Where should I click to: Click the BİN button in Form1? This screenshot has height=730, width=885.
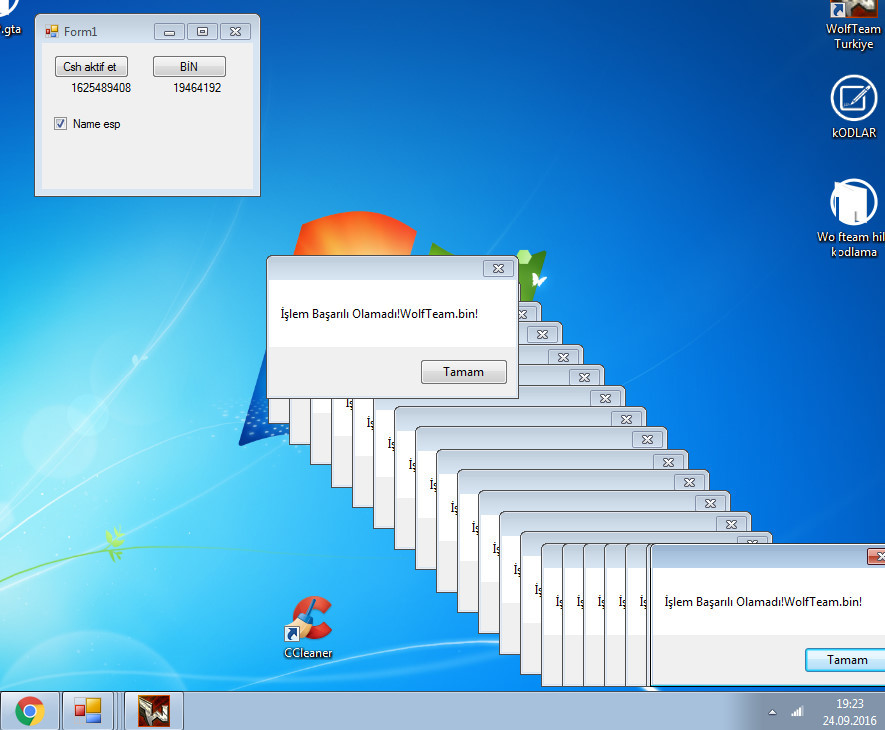point(189,67)
